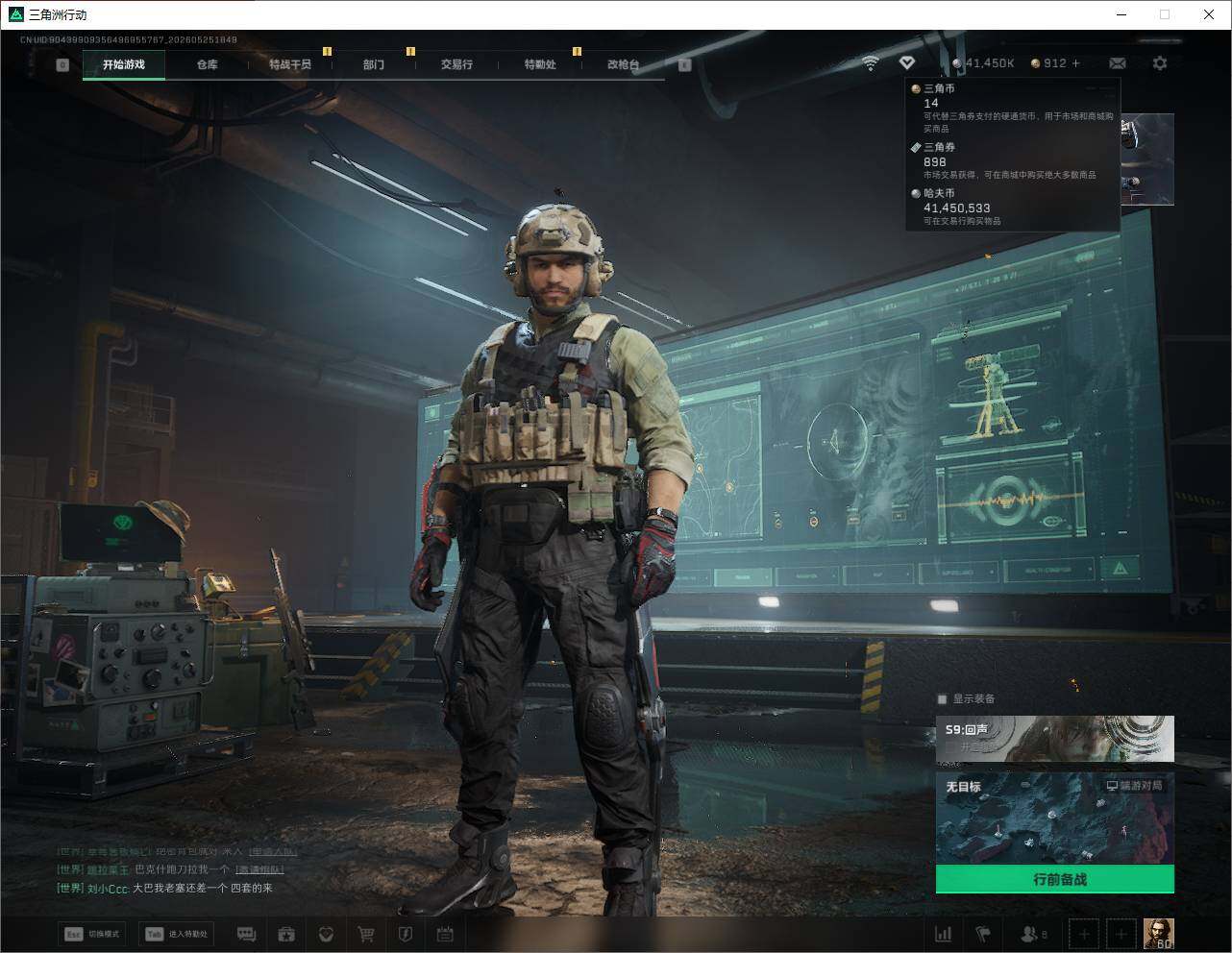This screenshot has width=1232, height=953.
Task: Add currency with the plus button
Action: pyautogui.click(x=1076, y=63)
